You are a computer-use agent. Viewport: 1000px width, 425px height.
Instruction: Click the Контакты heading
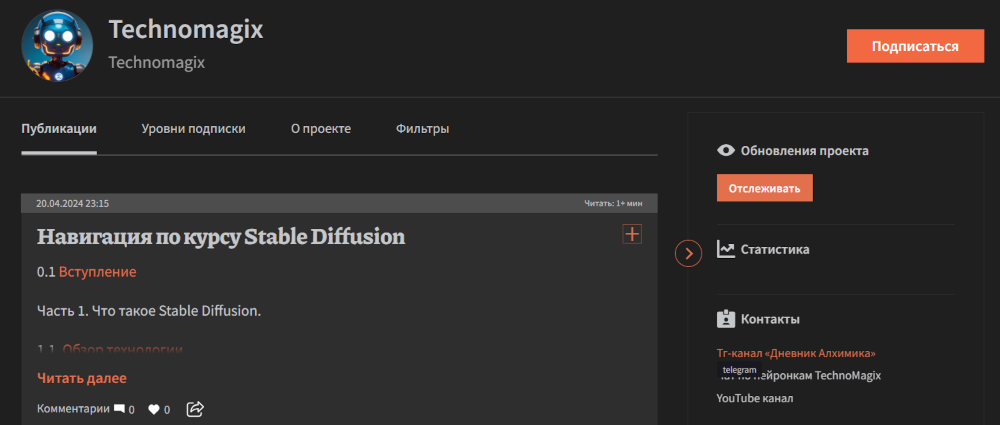[x=770, y=320]
